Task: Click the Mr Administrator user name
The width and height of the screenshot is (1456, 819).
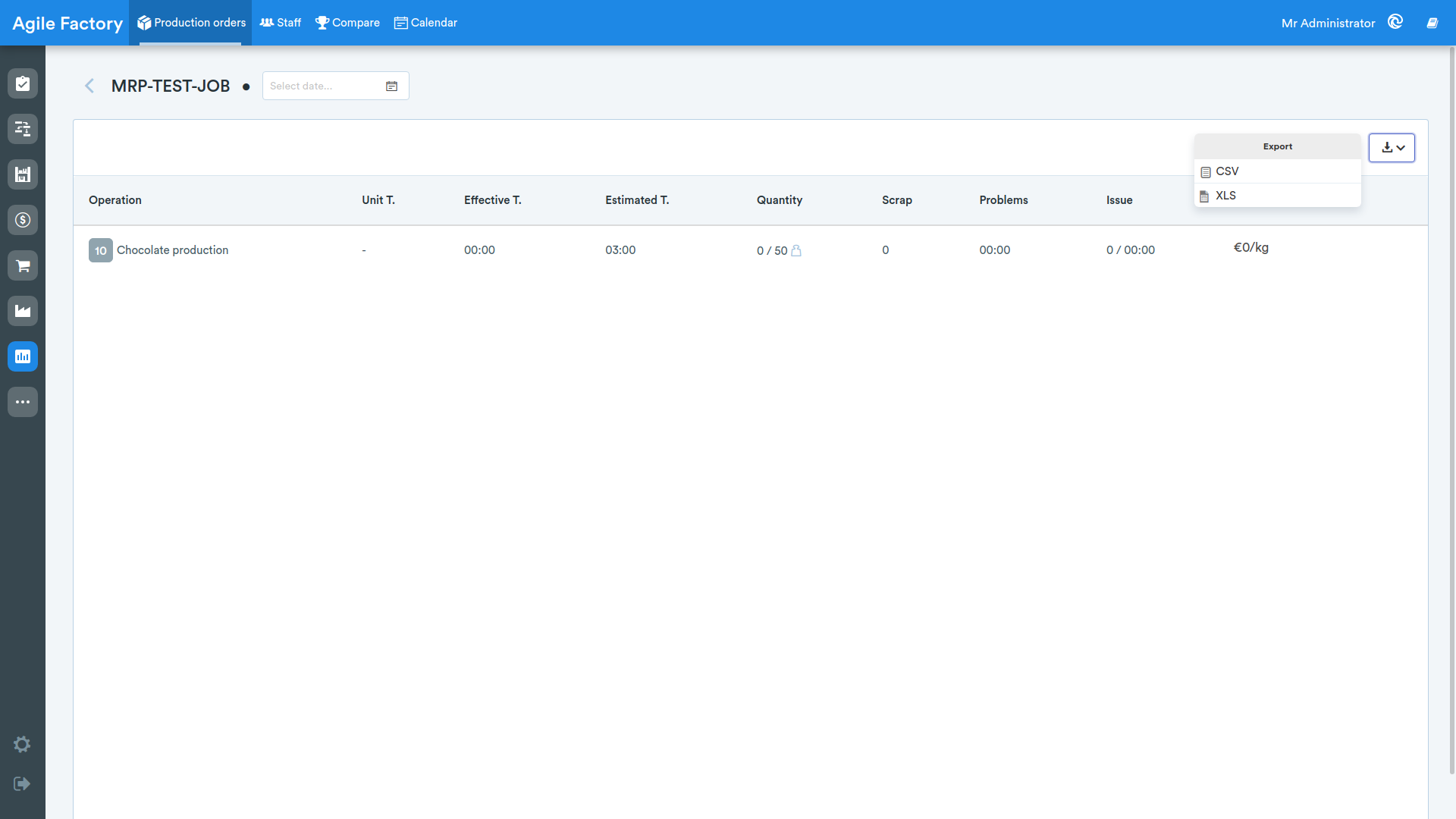Action: (1328, 24)
